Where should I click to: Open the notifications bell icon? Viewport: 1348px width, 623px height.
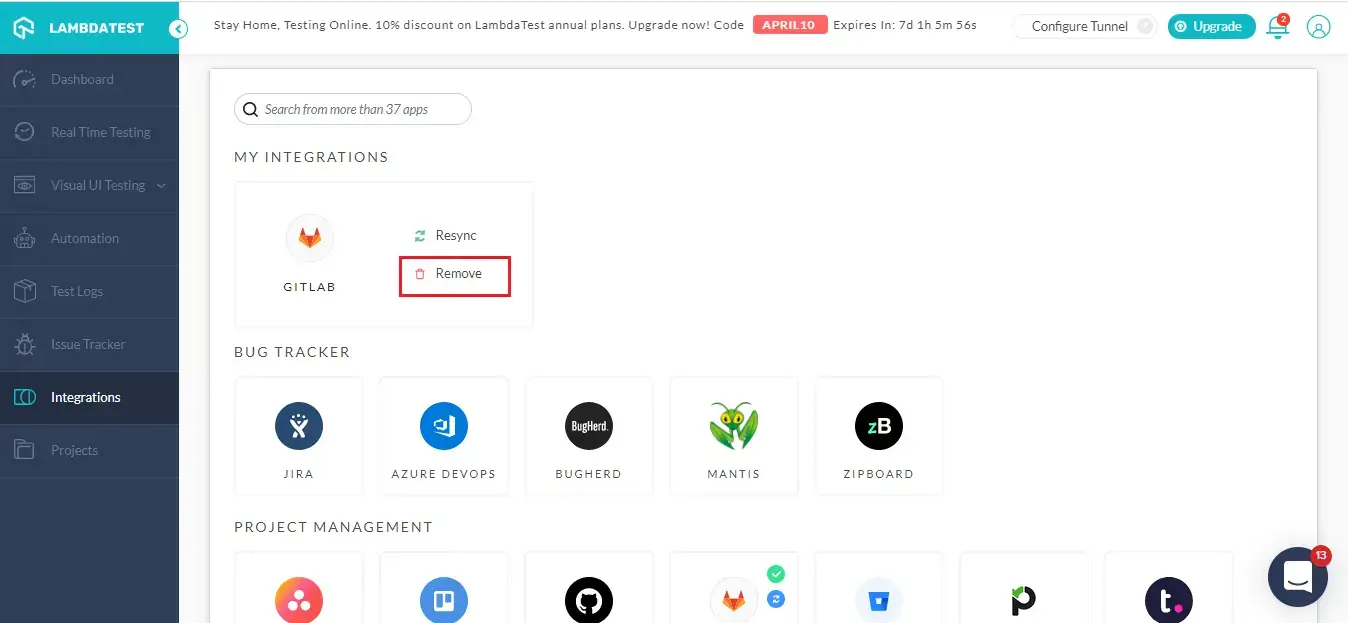click(x=1277, y=28)
